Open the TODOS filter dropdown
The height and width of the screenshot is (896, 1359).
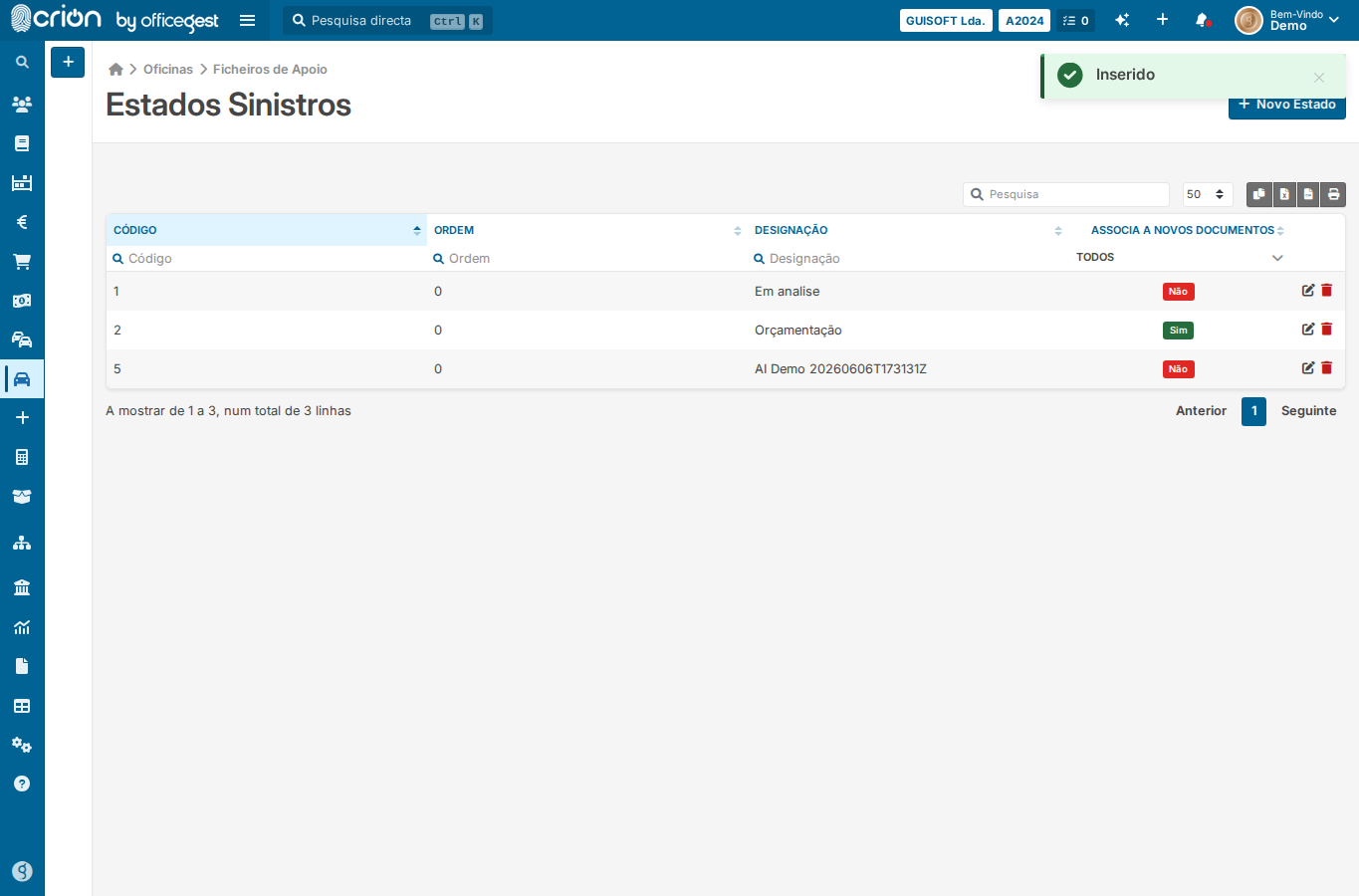pyautogui.click(x=1180, y=258)
